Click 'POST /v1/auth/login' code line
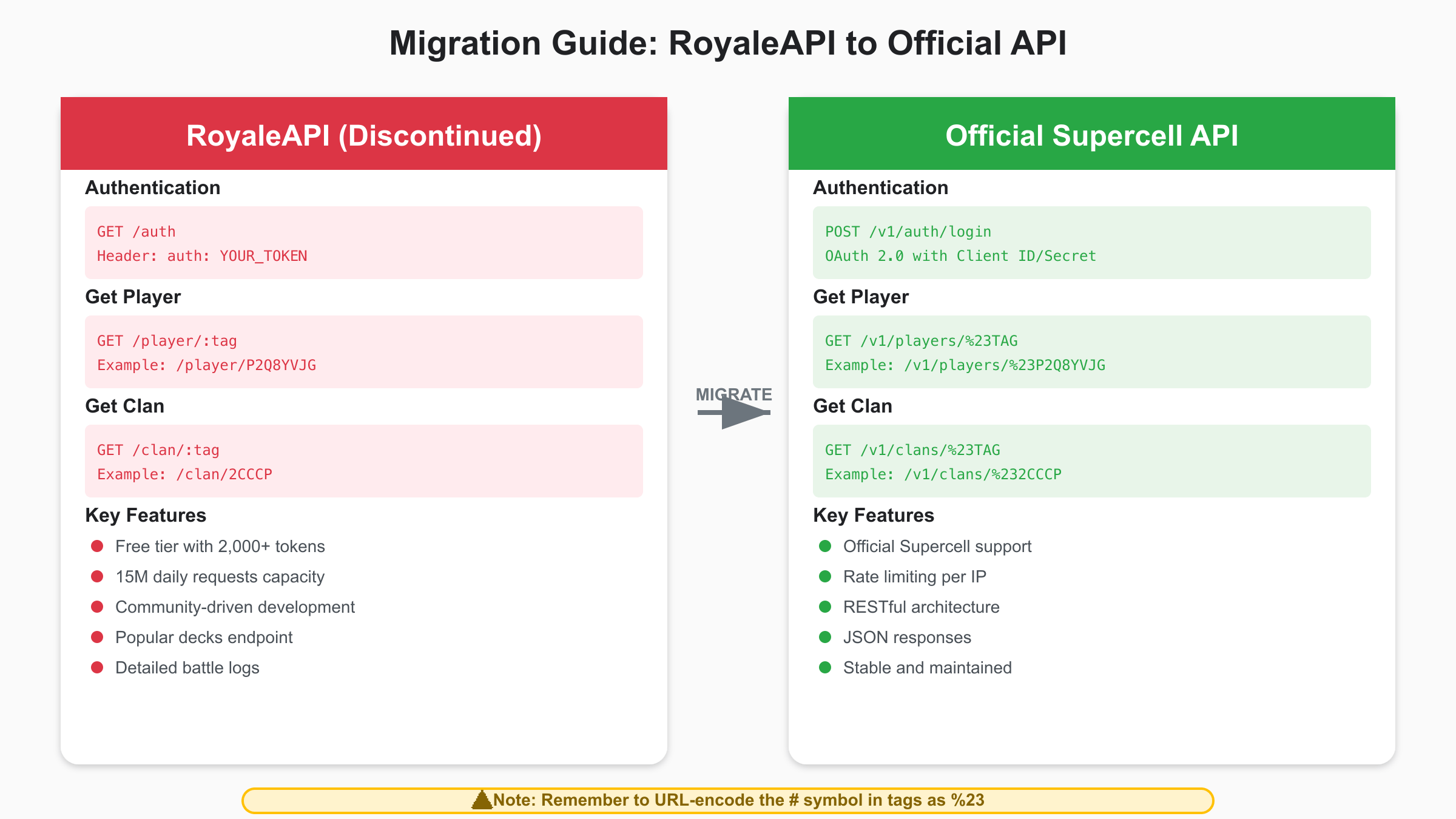Screen dimensions: 1456x819 [908, 232]
